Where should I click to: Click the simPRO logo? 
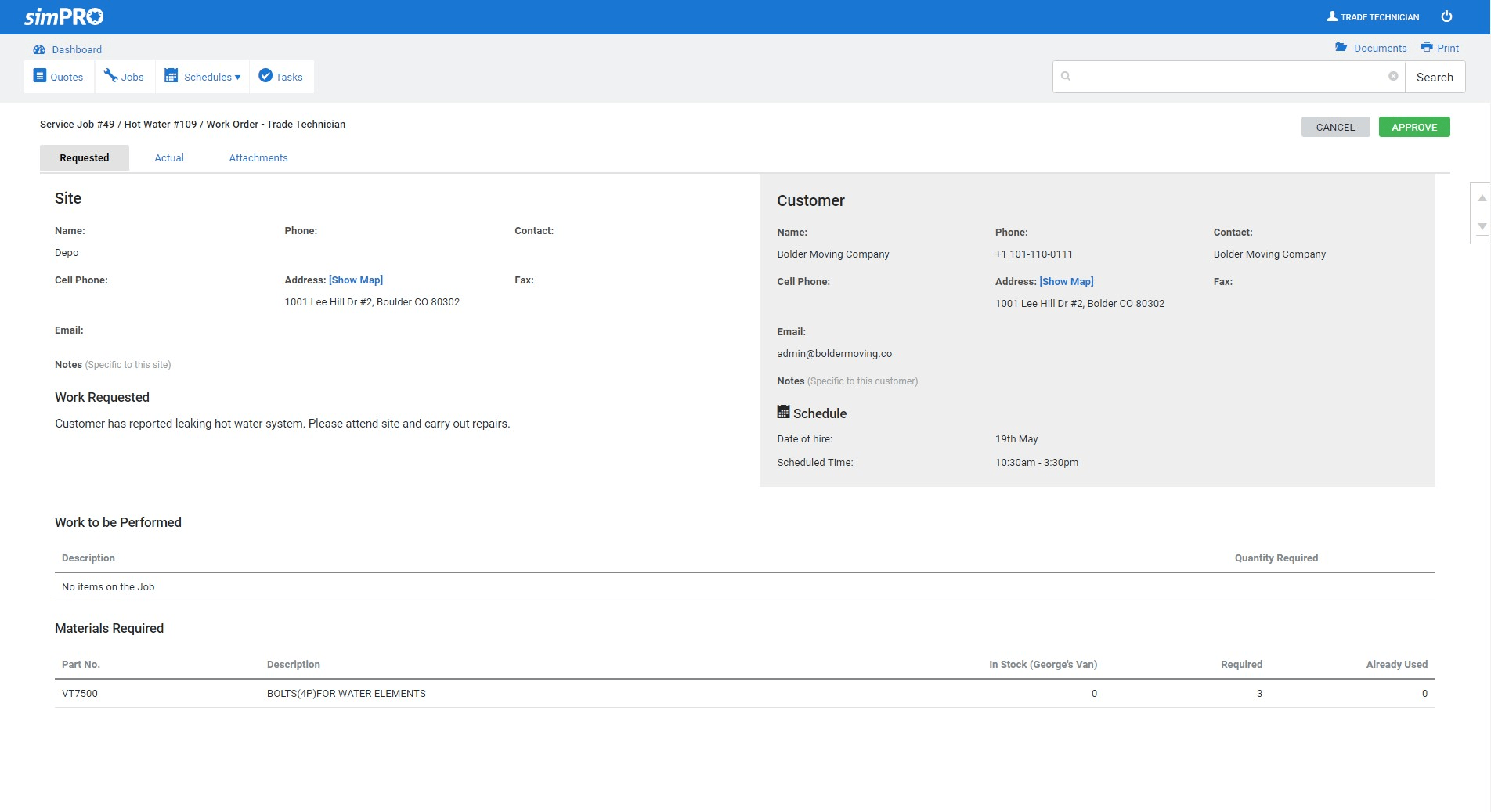pyautogui.click(x=63, y=16)
